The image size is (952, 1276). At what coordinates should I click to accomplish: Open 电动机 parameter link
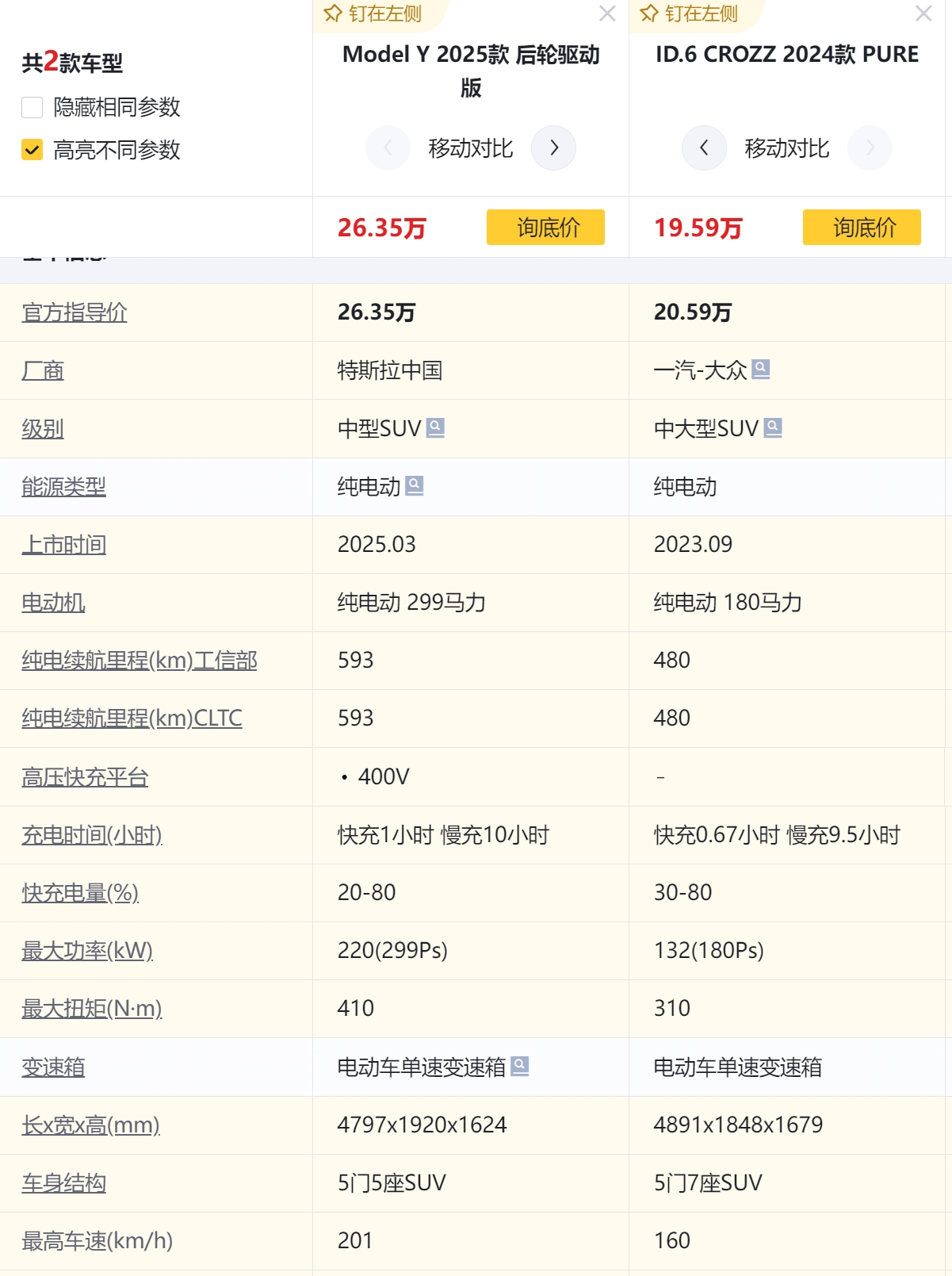pyautogui.click(x=53, y=603)
